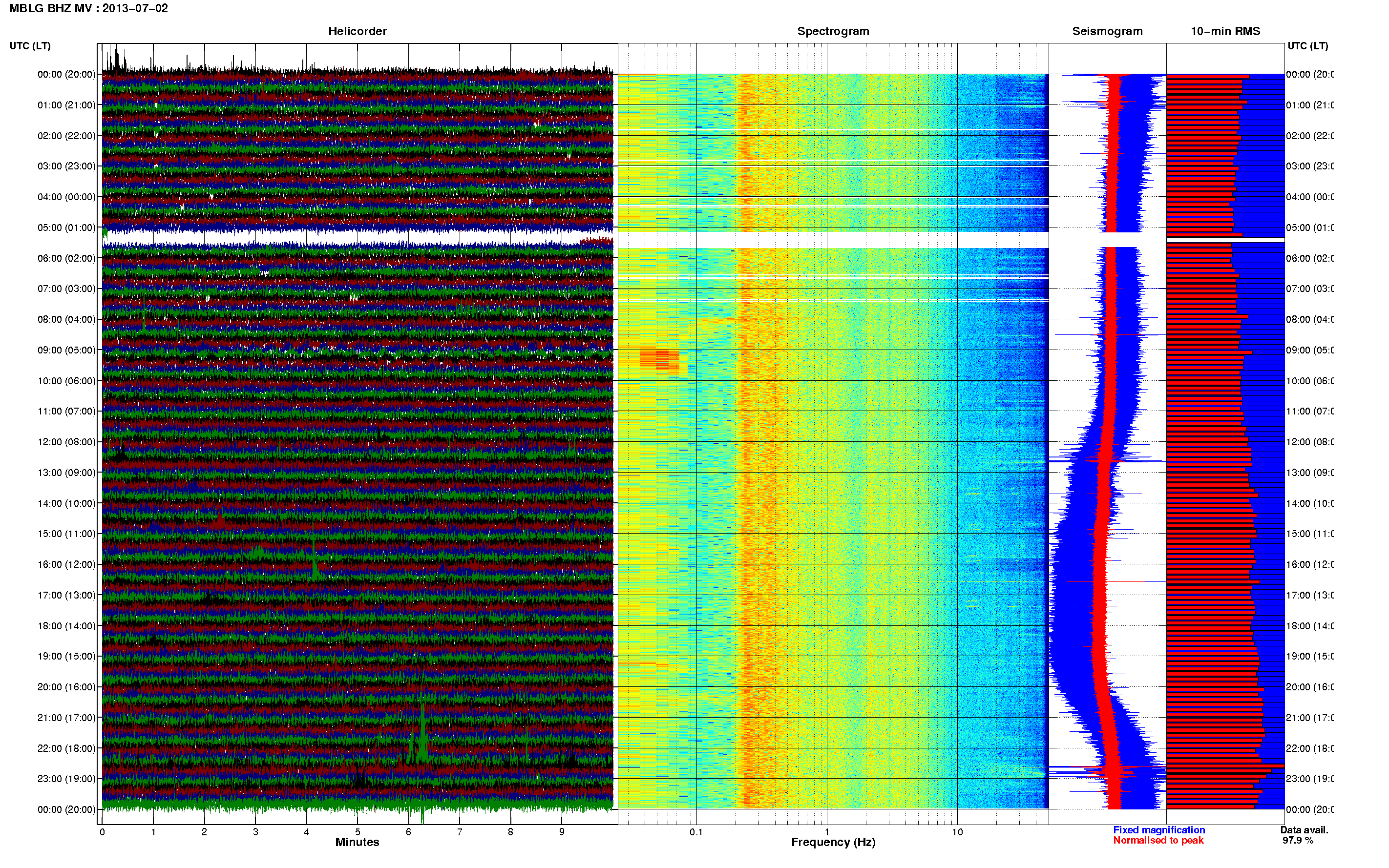Click the '1' tick on the frequency axis
This screenshot has width=1389, height=868.
[827, 832]
